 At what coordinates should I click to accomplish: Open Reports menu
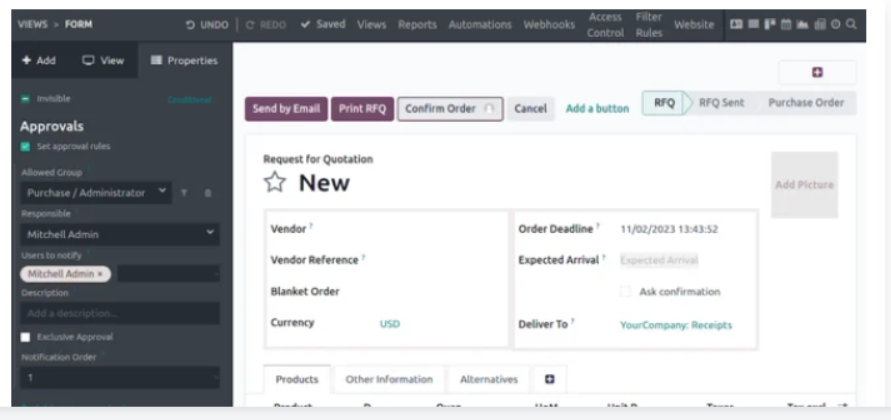418,25
